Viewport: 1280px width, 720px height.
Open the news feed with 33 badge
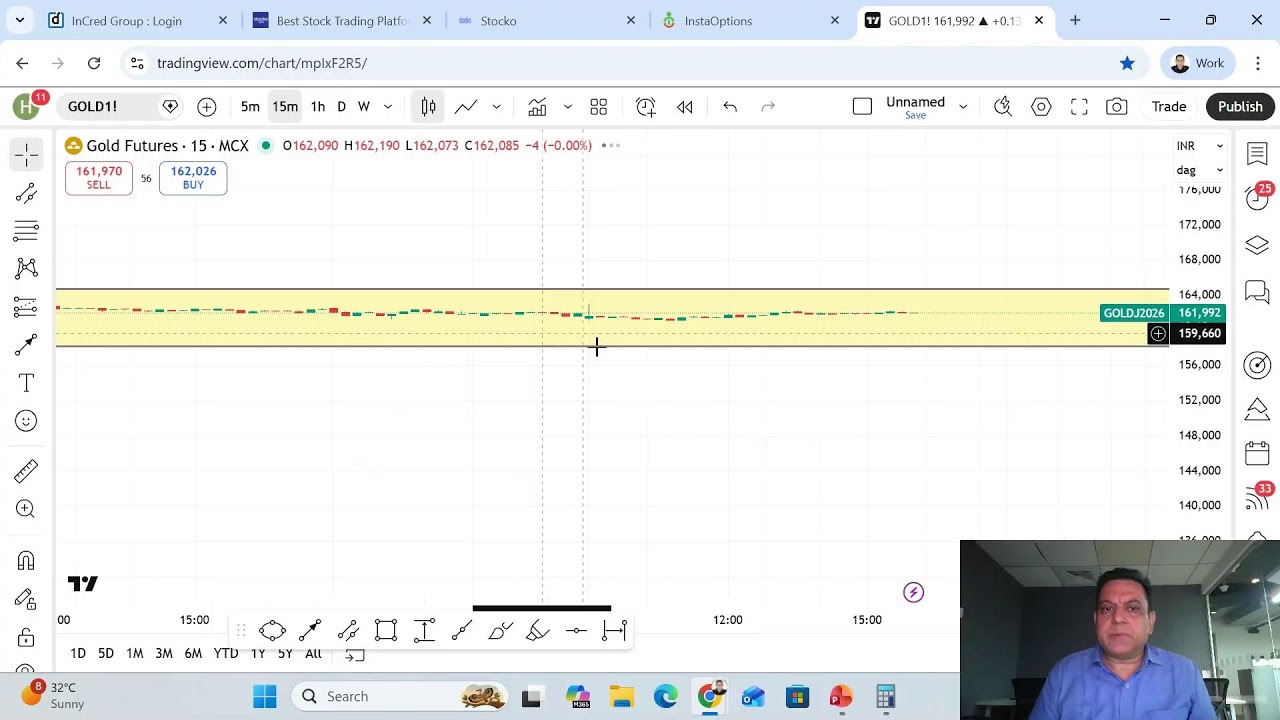click(x=1257, y=497)
